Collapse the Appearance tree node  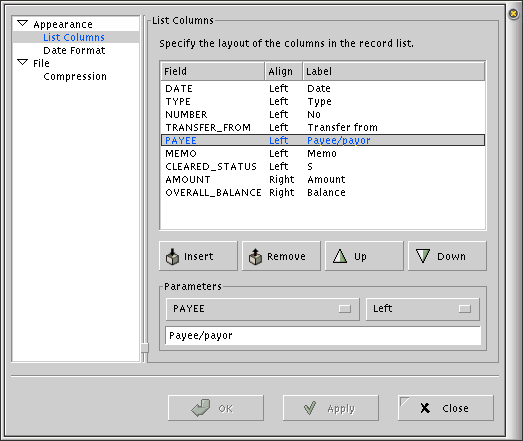tap(23, 23)
